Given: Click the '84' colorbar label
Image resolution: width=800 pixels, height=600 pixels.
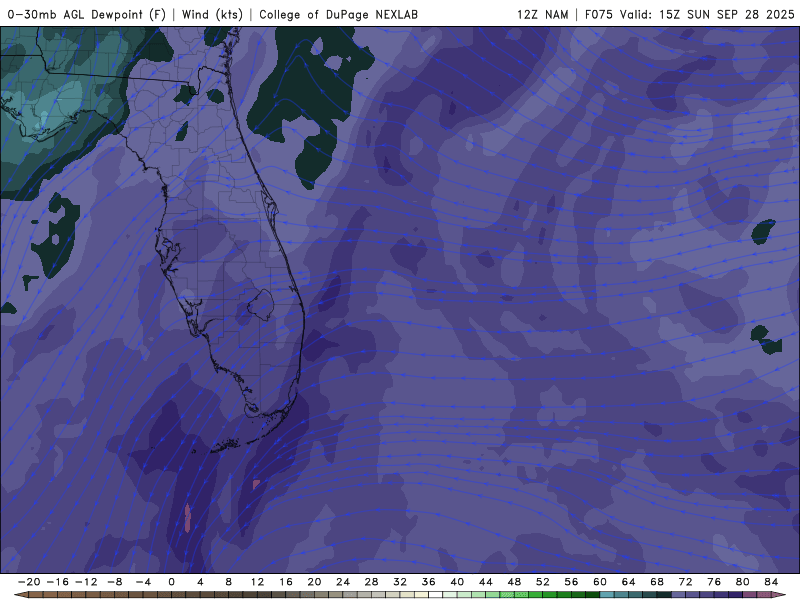Looking at the screenshot, I should coord(771,582).
